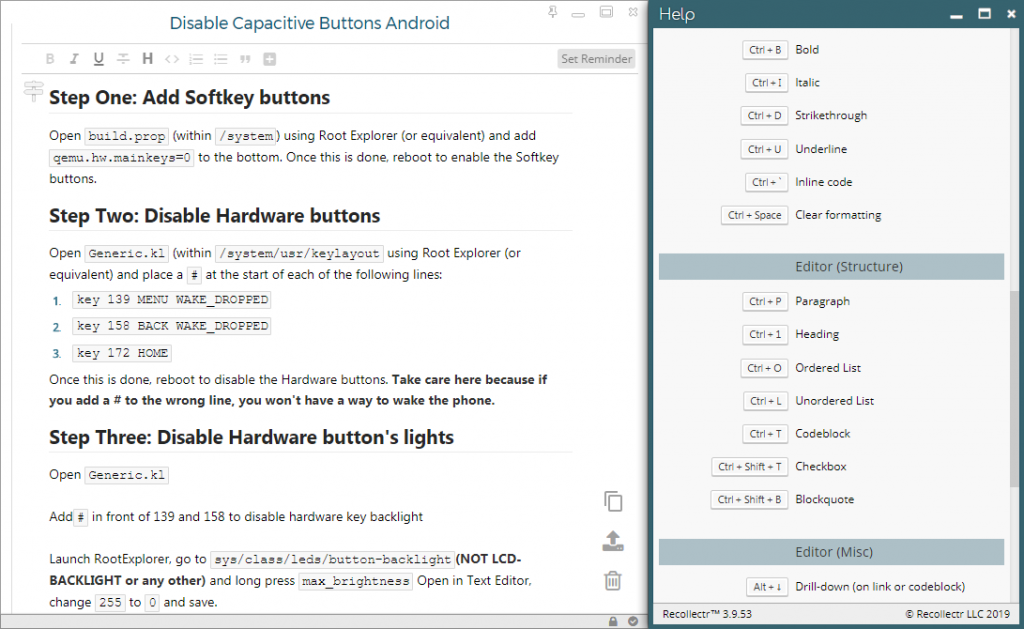This screenshot has height=629, width=1024.
Task: Pin the note window with the pushpin icon
Action: (x=553, y=12)
